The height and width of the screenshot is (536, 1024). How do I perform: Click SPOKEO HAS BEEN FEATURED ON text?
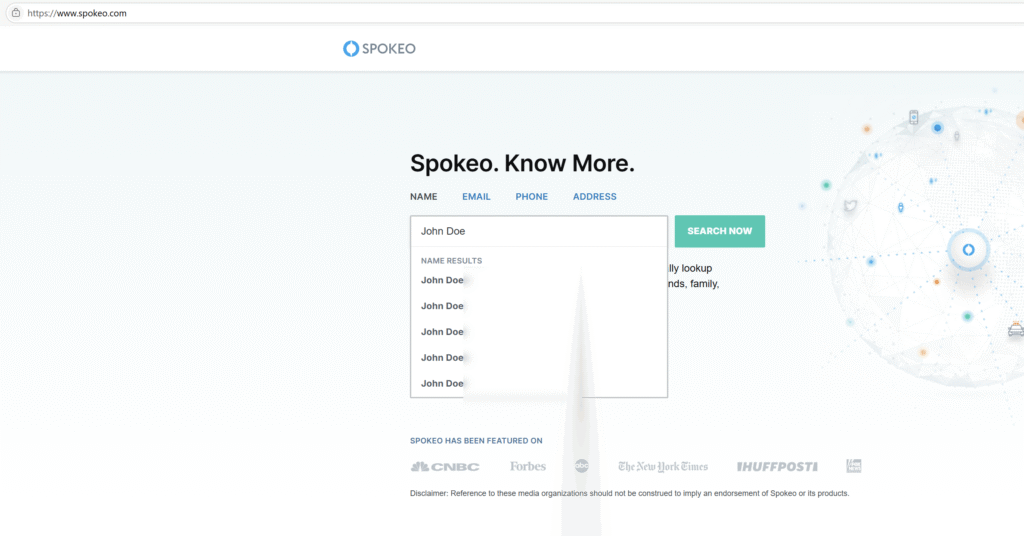click(x=476, y=441)
